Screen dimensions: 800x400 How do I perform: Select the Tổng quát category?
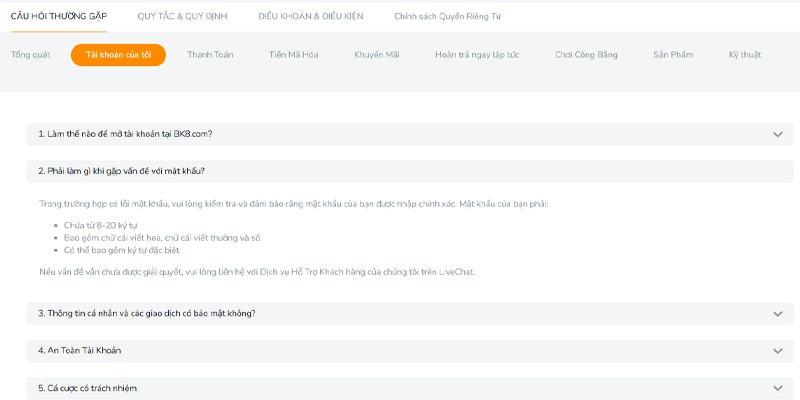click(x=31, y=55)
